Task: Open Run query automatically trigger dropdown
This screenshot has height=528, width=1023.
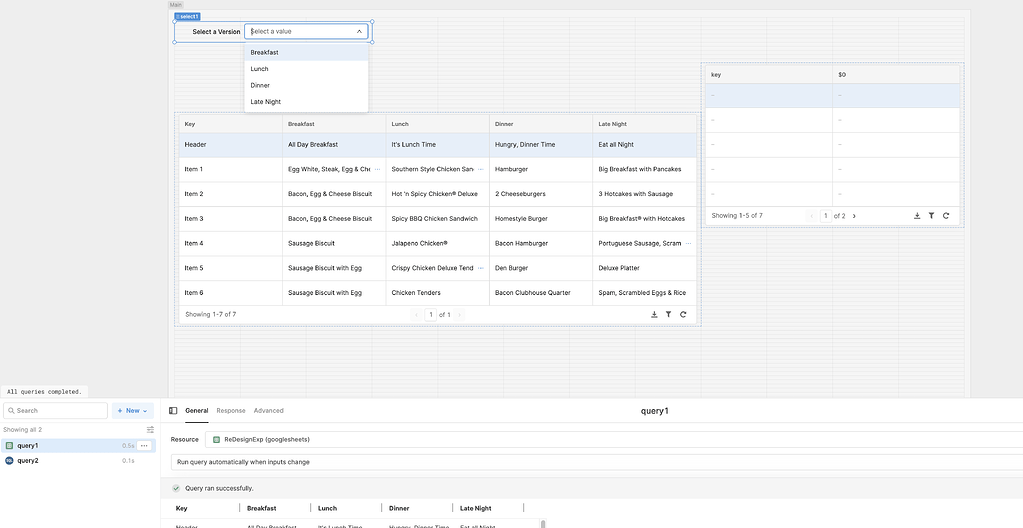Action: (597, 462)
